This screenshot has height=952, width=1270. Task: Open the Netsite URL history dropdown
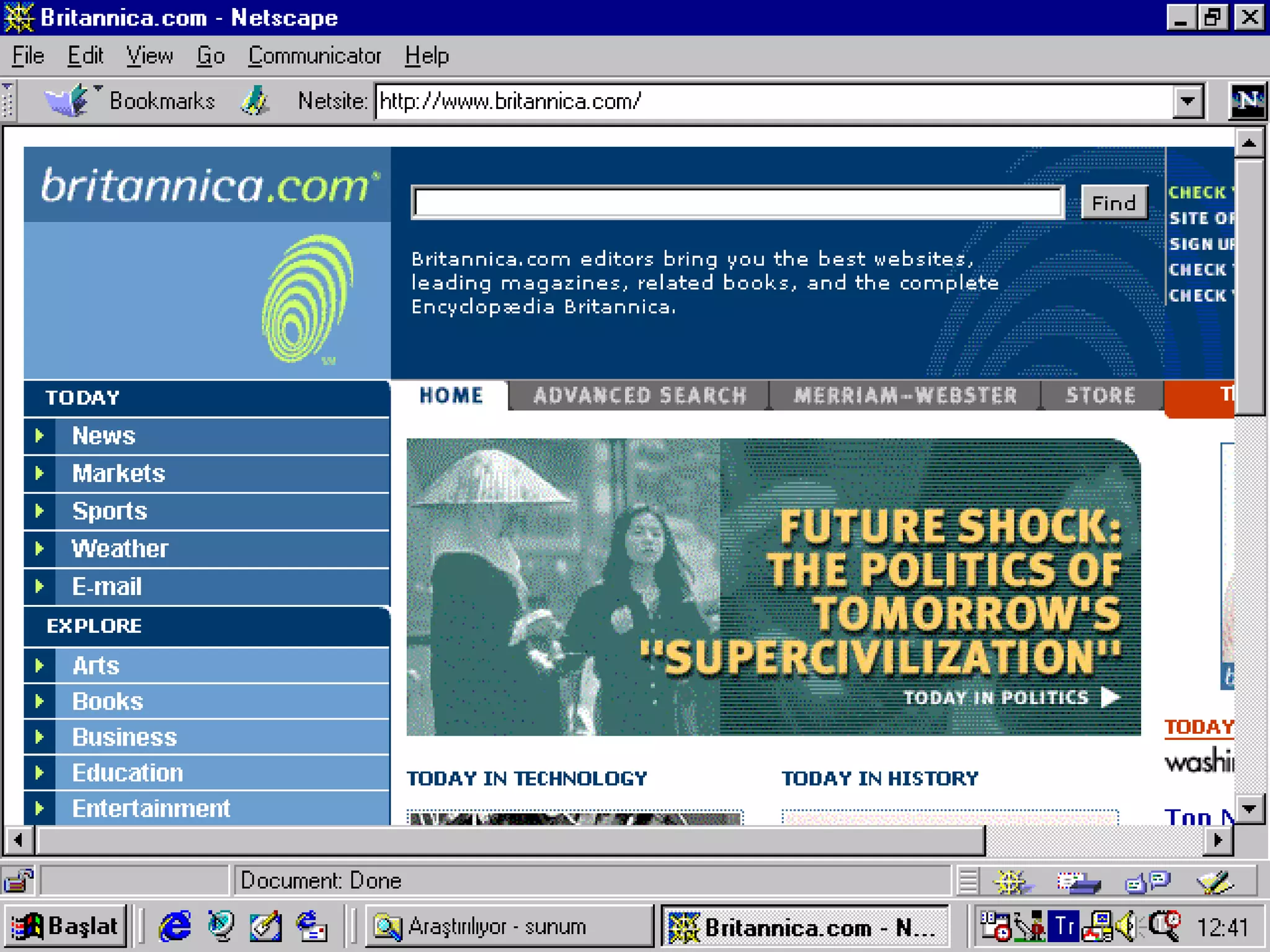tap(1188, 100)
